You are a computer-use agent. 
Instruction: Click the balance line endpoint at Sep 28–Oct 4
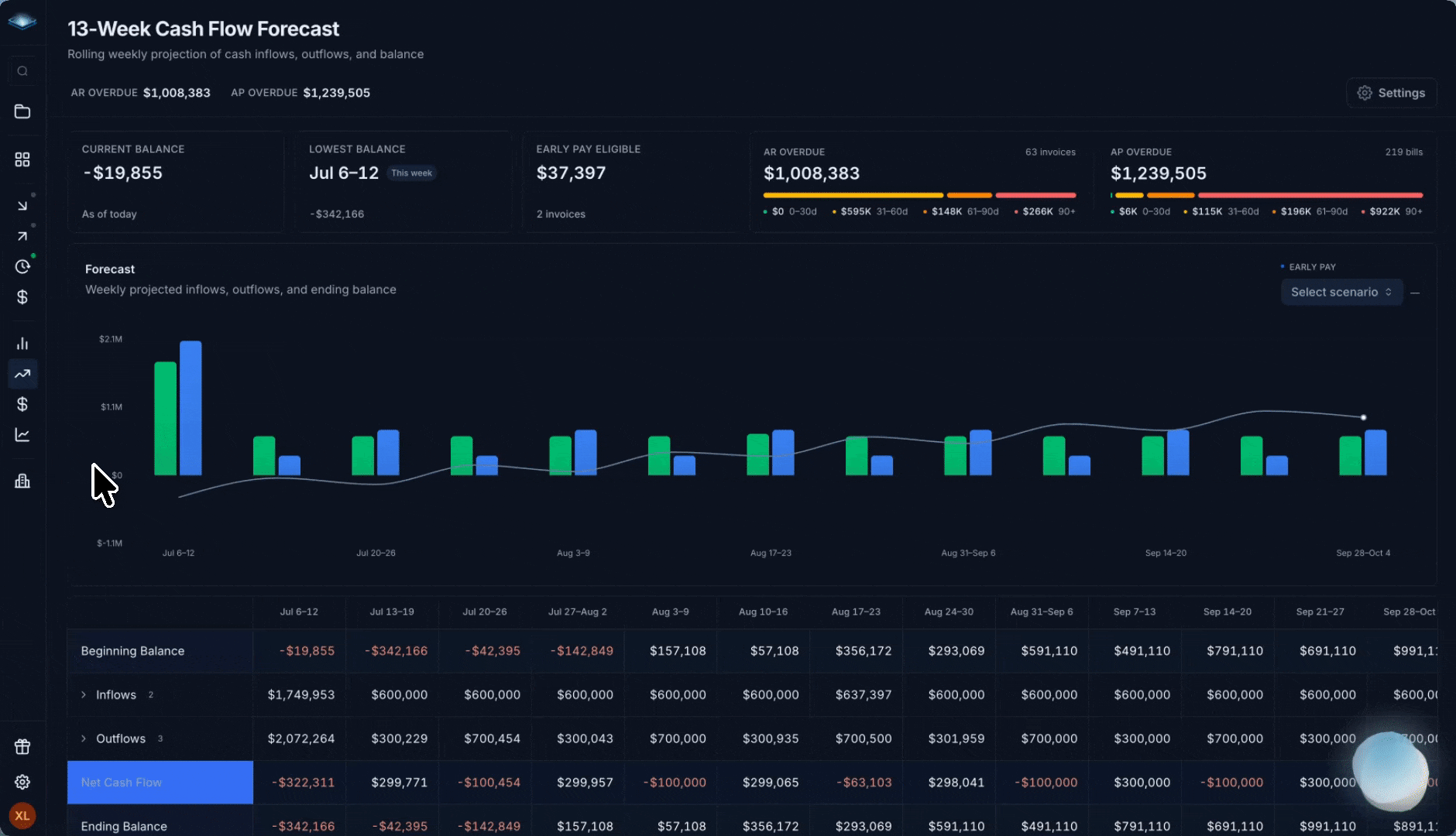point(1363,417)
